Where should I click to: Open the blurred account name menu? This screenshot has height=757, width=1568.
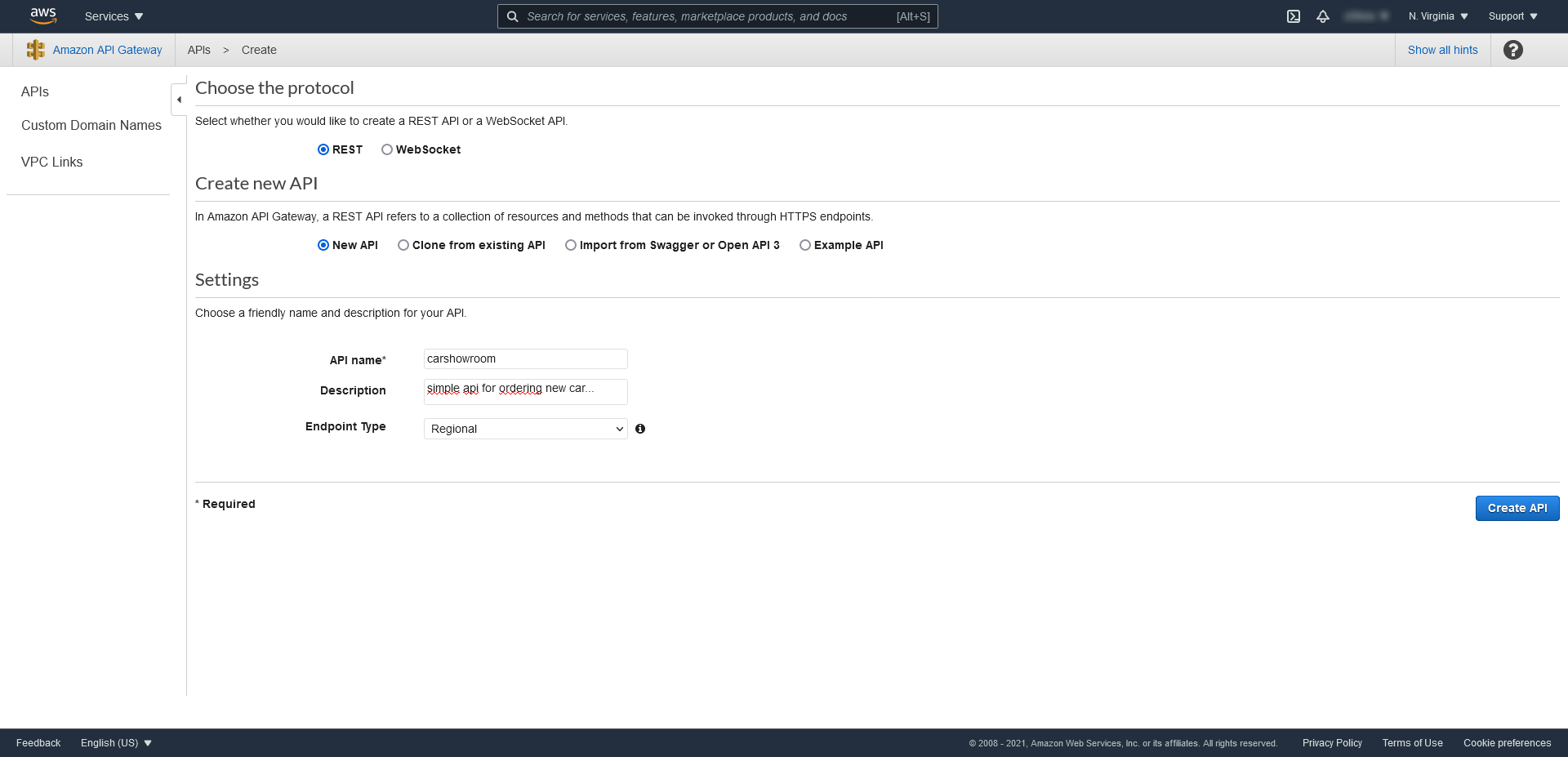point(1366,16)
